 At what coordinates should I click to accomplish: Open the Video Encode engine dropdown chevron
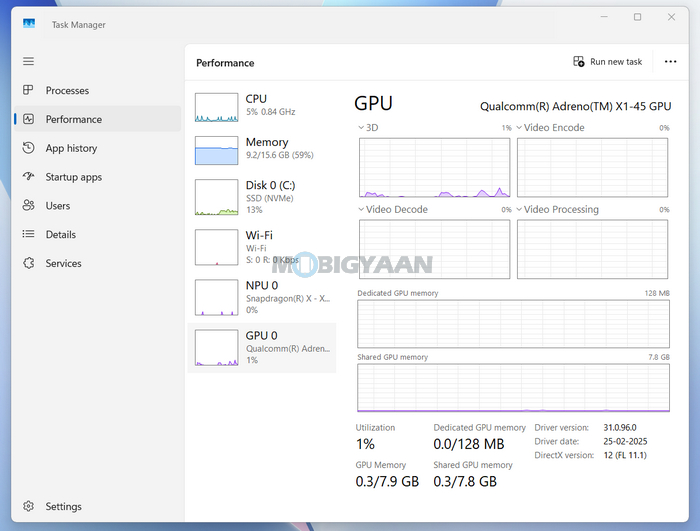pos(519,128)
